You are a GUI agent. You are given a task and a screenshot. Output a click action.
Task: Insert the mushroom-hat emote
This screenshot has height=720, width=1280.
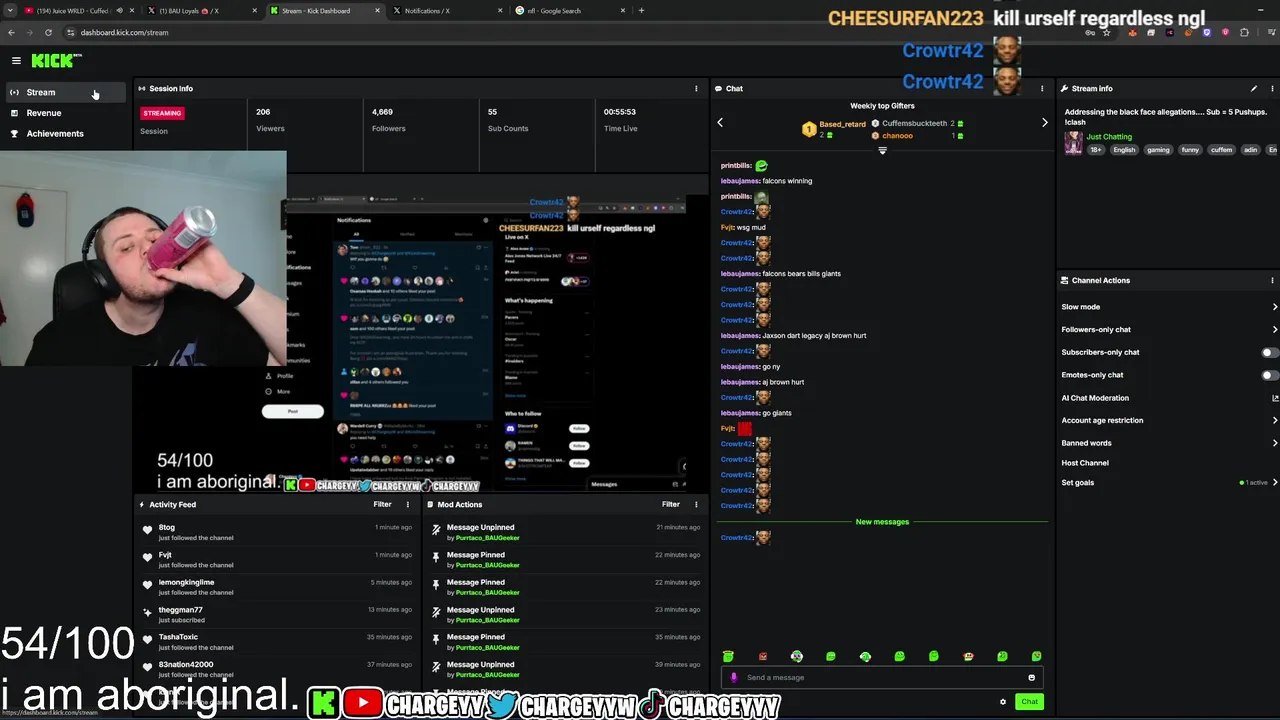point(968,657)
